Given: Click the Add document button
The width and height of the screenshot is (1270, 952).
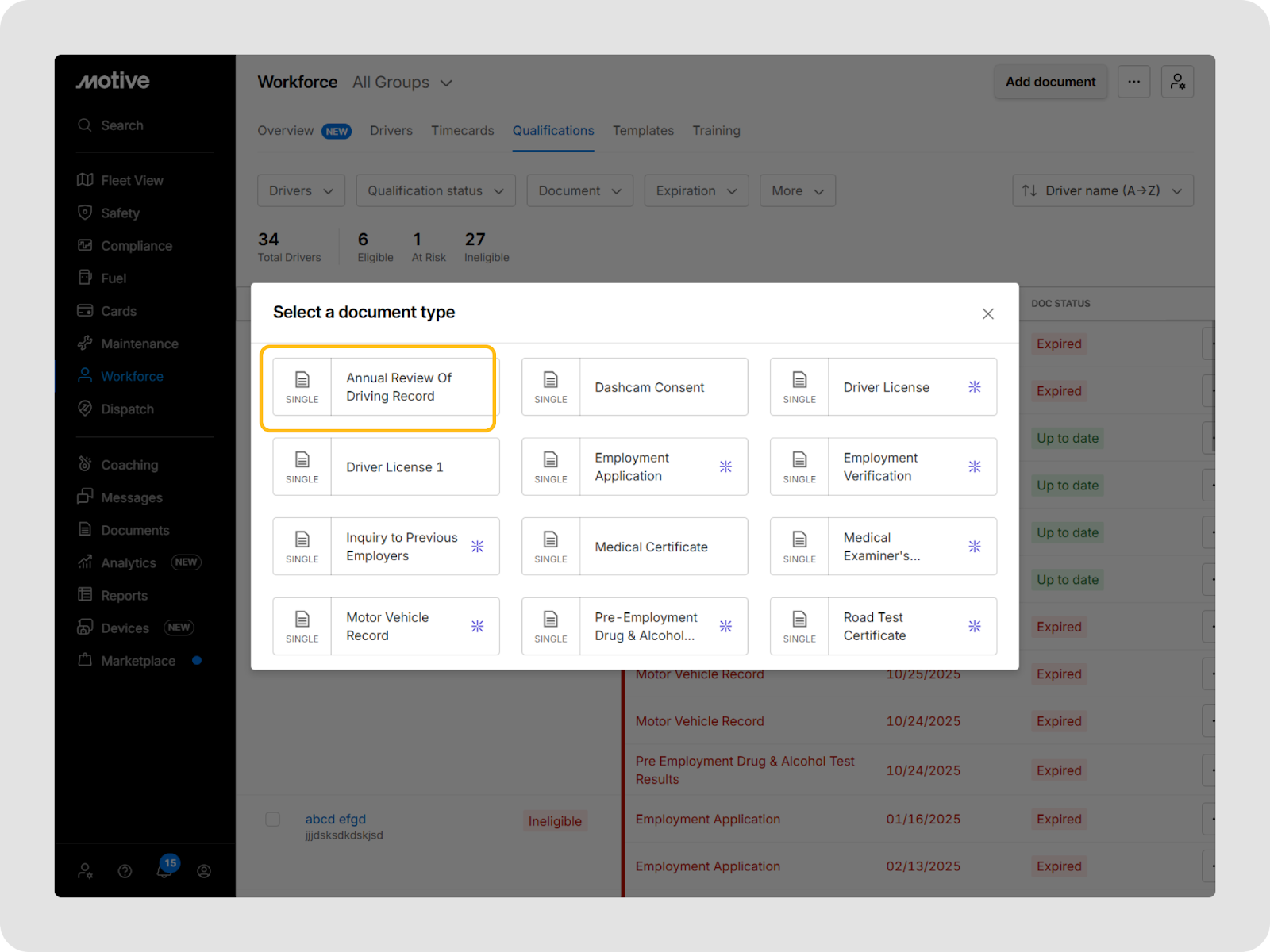Looking at the screenshot, I should click(1050, 82).
